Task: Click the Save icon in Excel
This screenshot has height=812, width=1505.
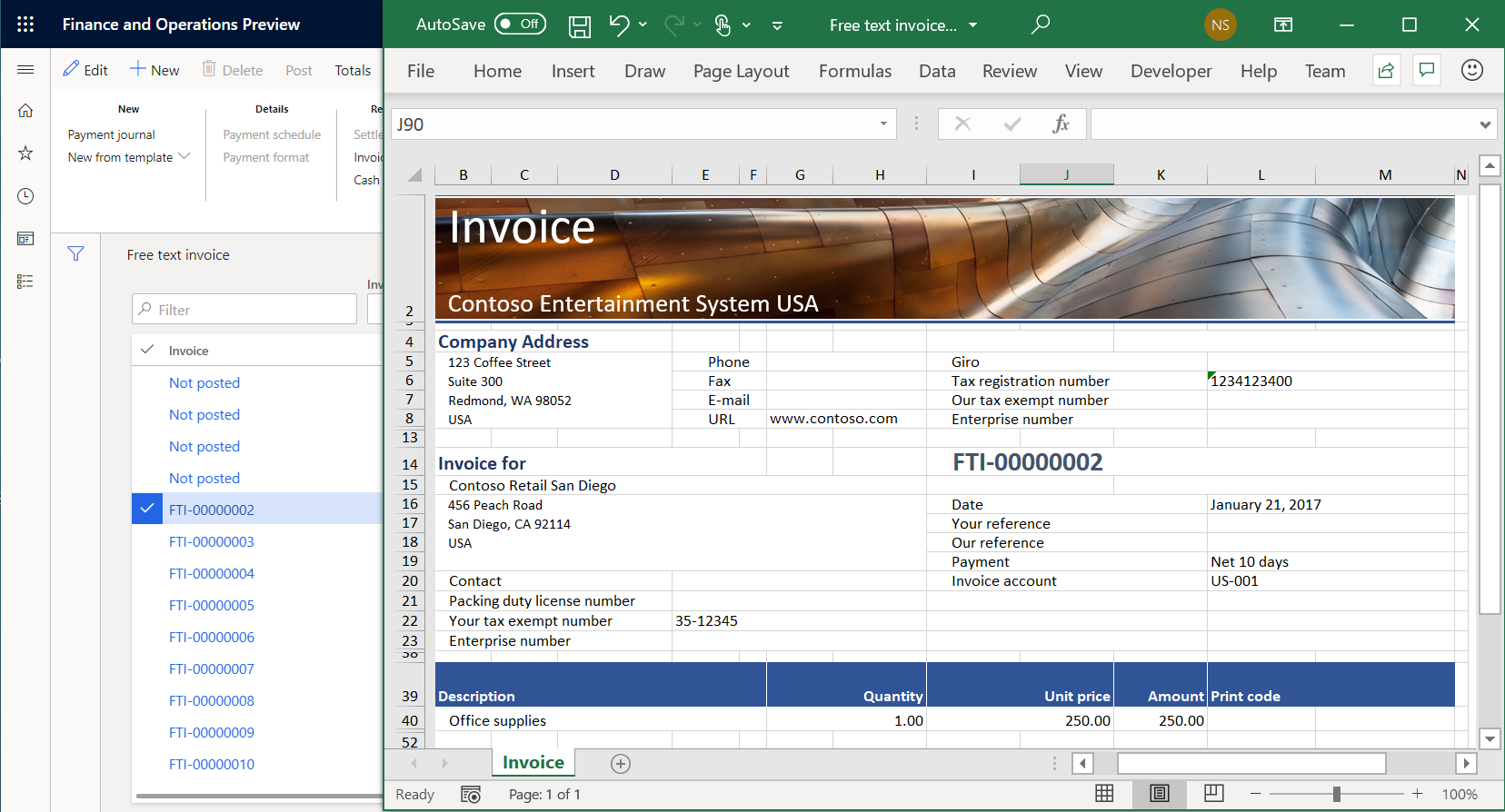Action: (x=579, y=25)
